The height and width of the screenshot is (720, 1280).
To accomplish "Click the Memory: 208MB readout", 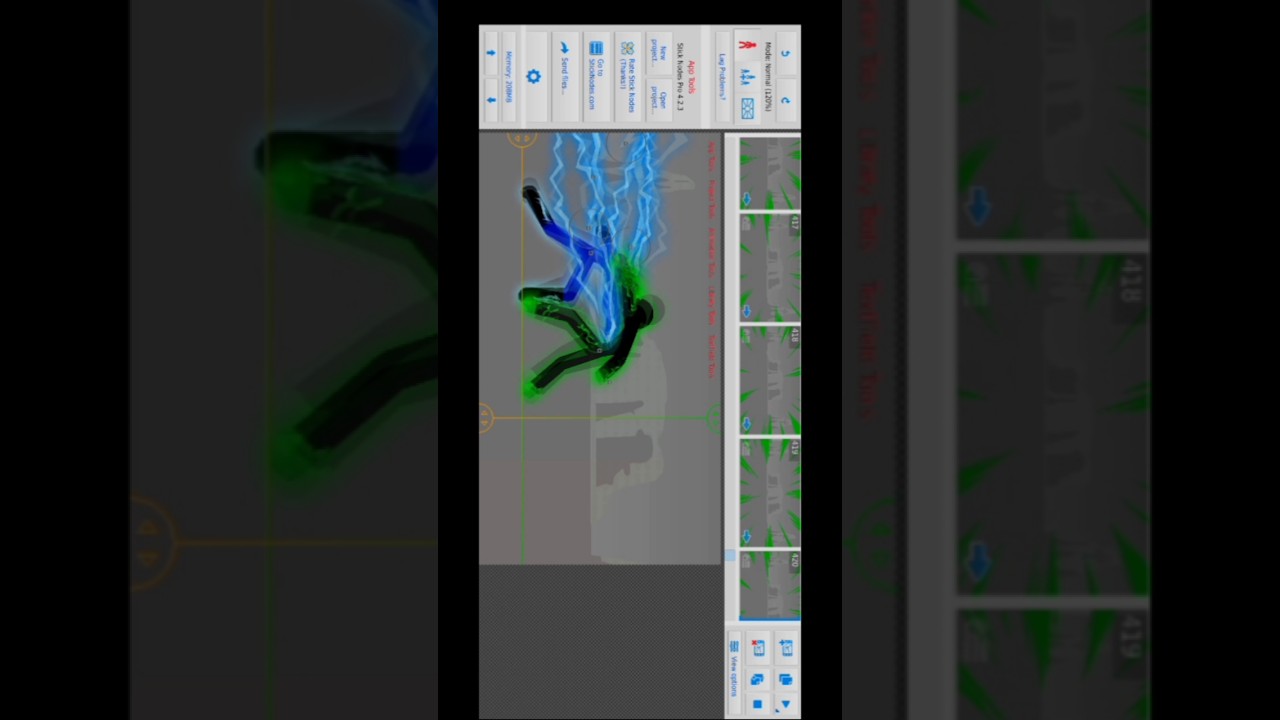I will (x=509, y=76).
